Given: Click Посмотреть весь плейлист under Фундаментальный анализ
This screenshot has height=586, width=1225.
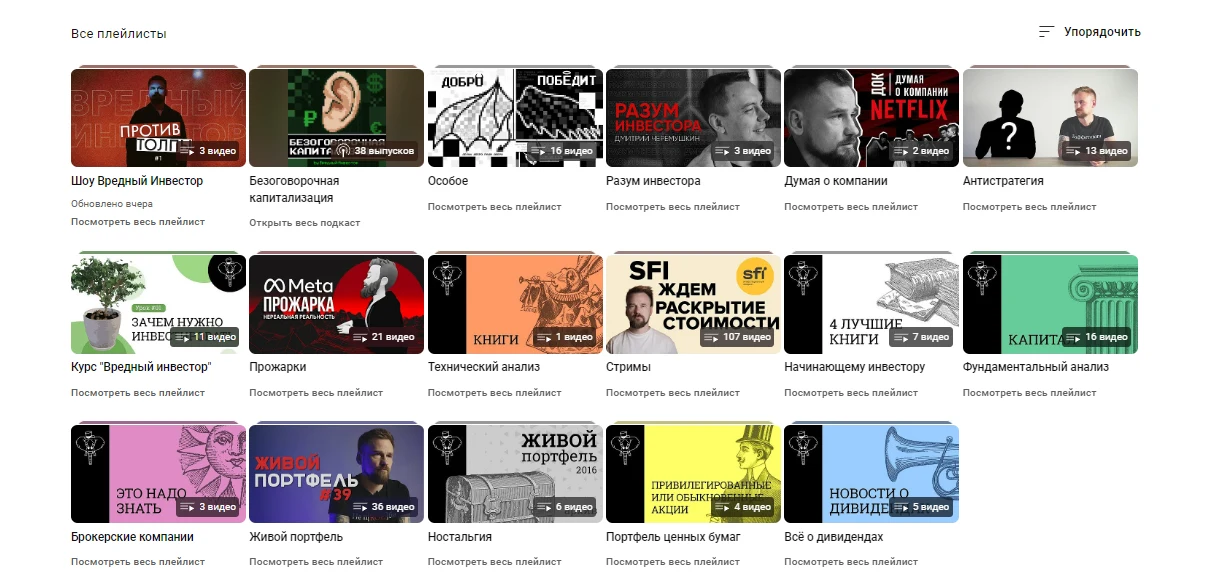Looking at the screenshot, I should [1030, 393].
